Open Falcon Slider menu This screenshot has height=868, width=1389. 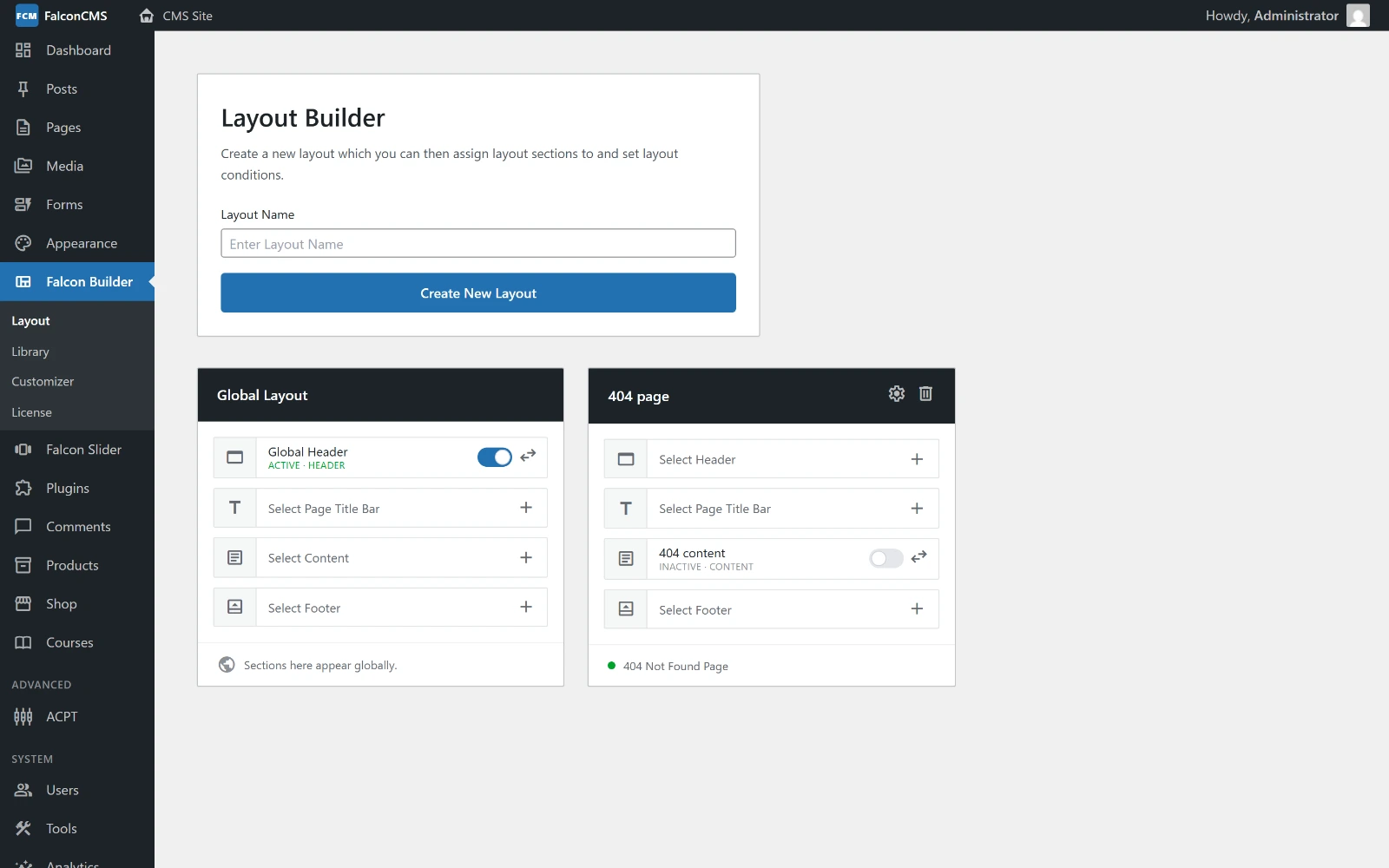tap(77, 450)
